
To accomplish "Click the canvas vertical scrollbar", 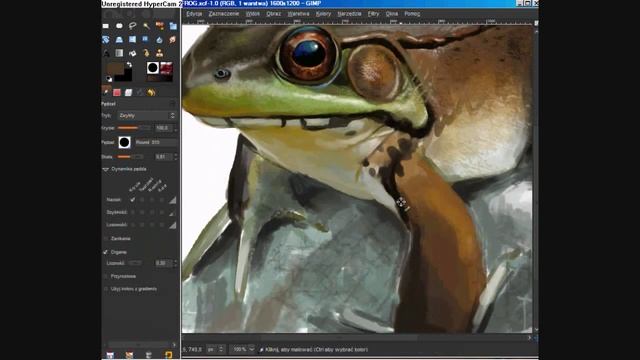I will pyautogui.click(x=536, y=179).
